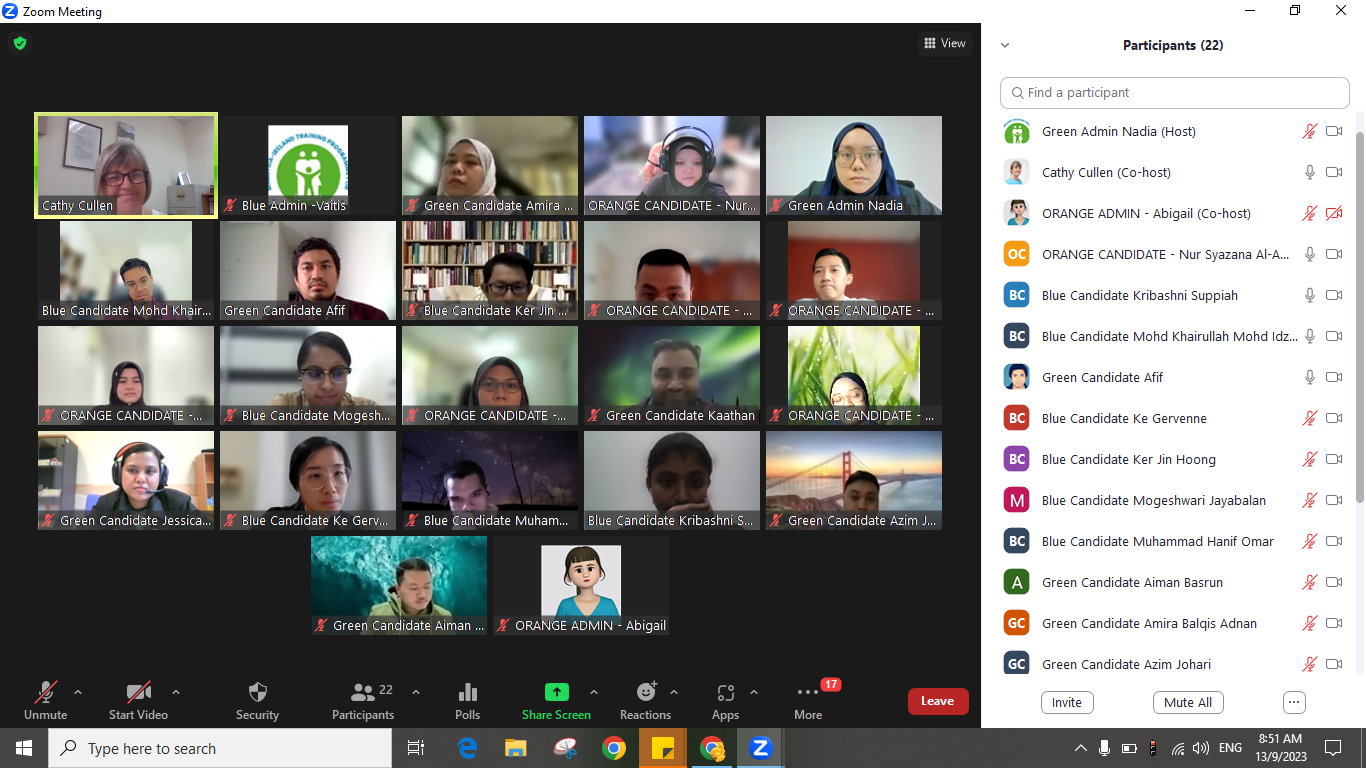The width and height of the screenshot is (1366, 768).
Task: Click the Find a participant search field
Action: [1175, 92]
